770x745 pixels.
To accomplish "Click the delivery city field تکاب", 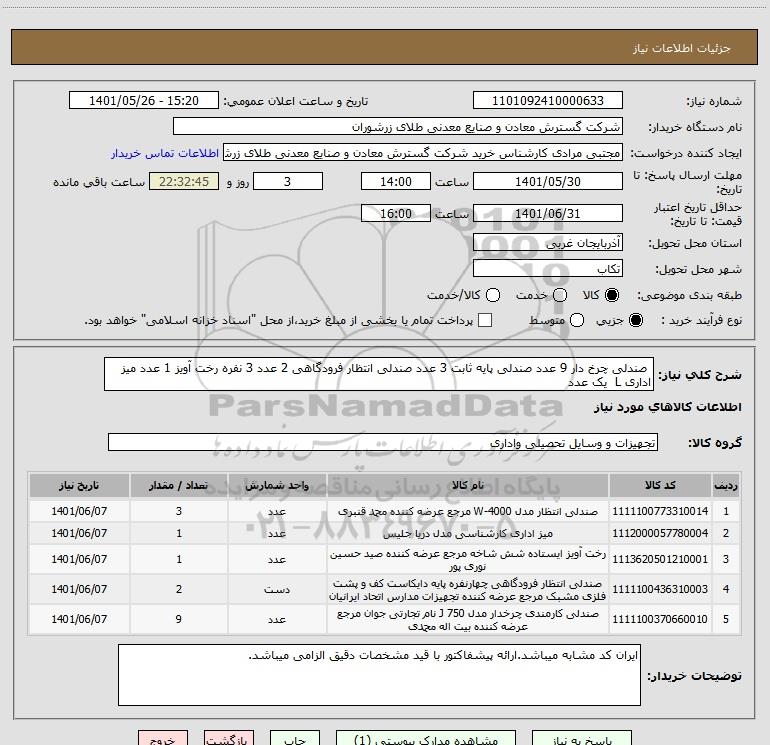I will 548,268.
